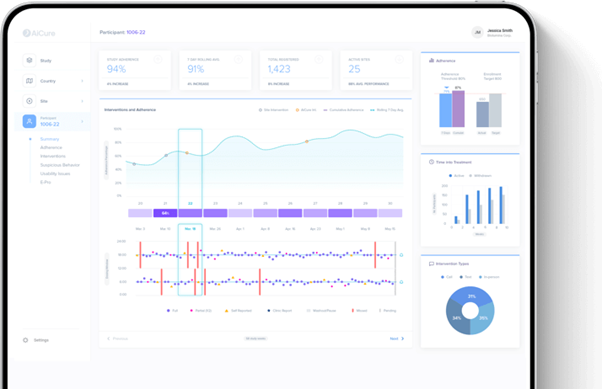Toggle Rolling 7-Day Avg legend series
The width and height of the screenshot is (602, 389).
[387, 110]
